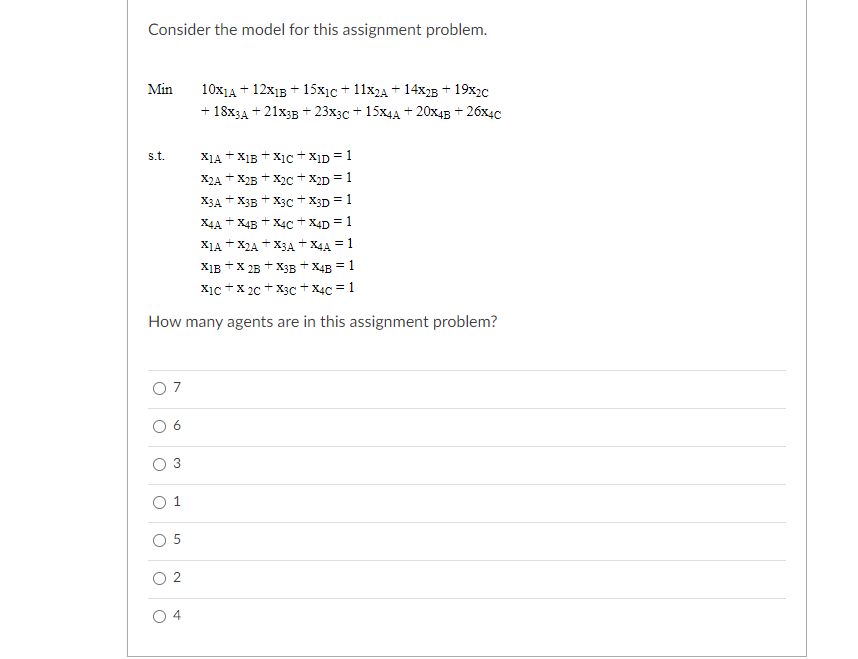Click the last constraint equation row
Screen dimensions: 858x659
tap(275, 289)
